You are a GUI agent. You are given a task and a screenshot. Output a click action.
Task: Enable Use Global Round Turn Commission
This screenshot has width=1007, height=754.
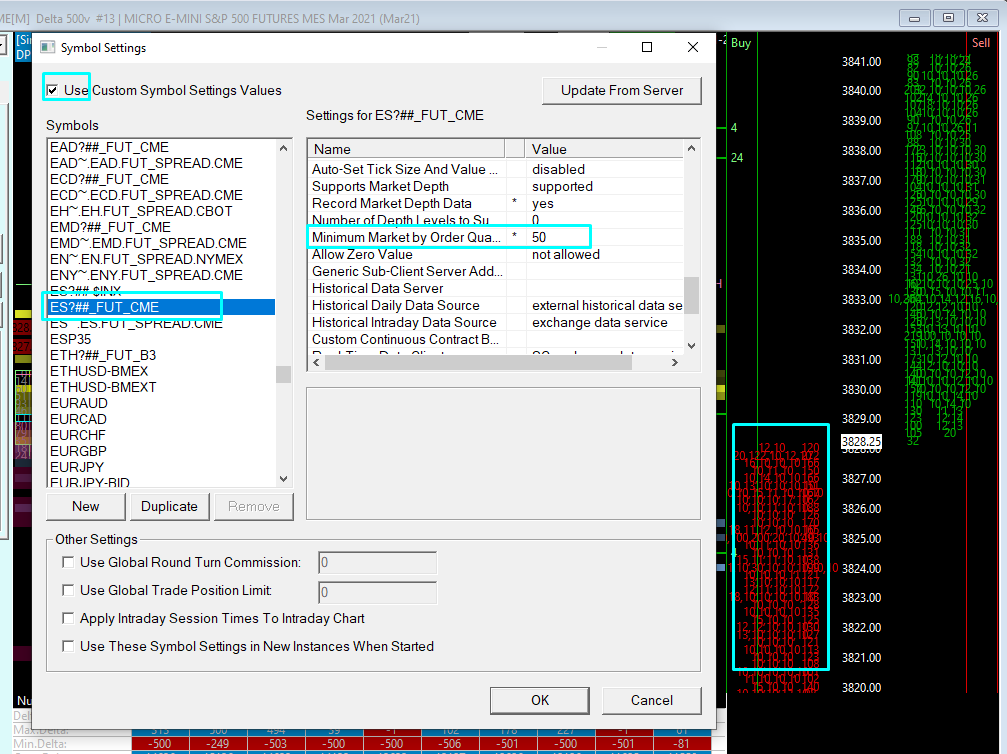67,563
